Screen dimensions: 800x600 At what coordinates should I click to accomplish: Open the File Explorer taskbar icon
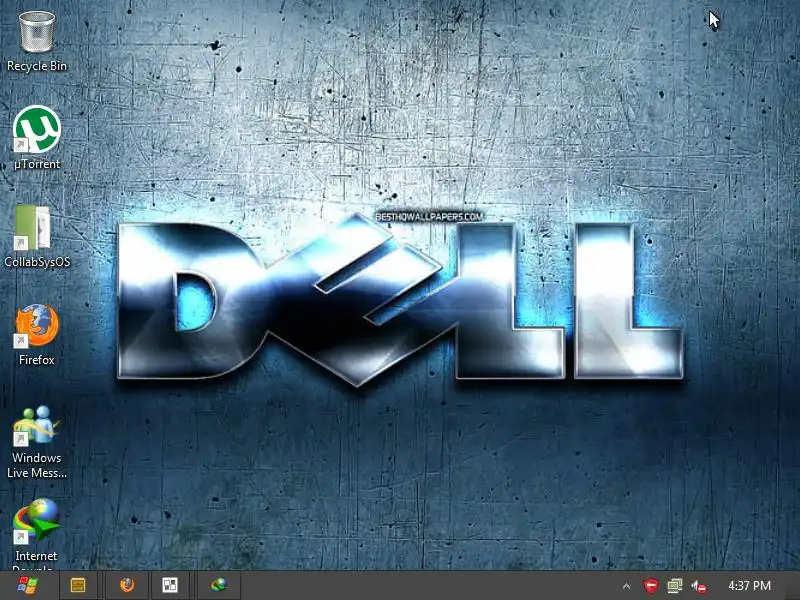pyautogui.click(x=78, y=585)
